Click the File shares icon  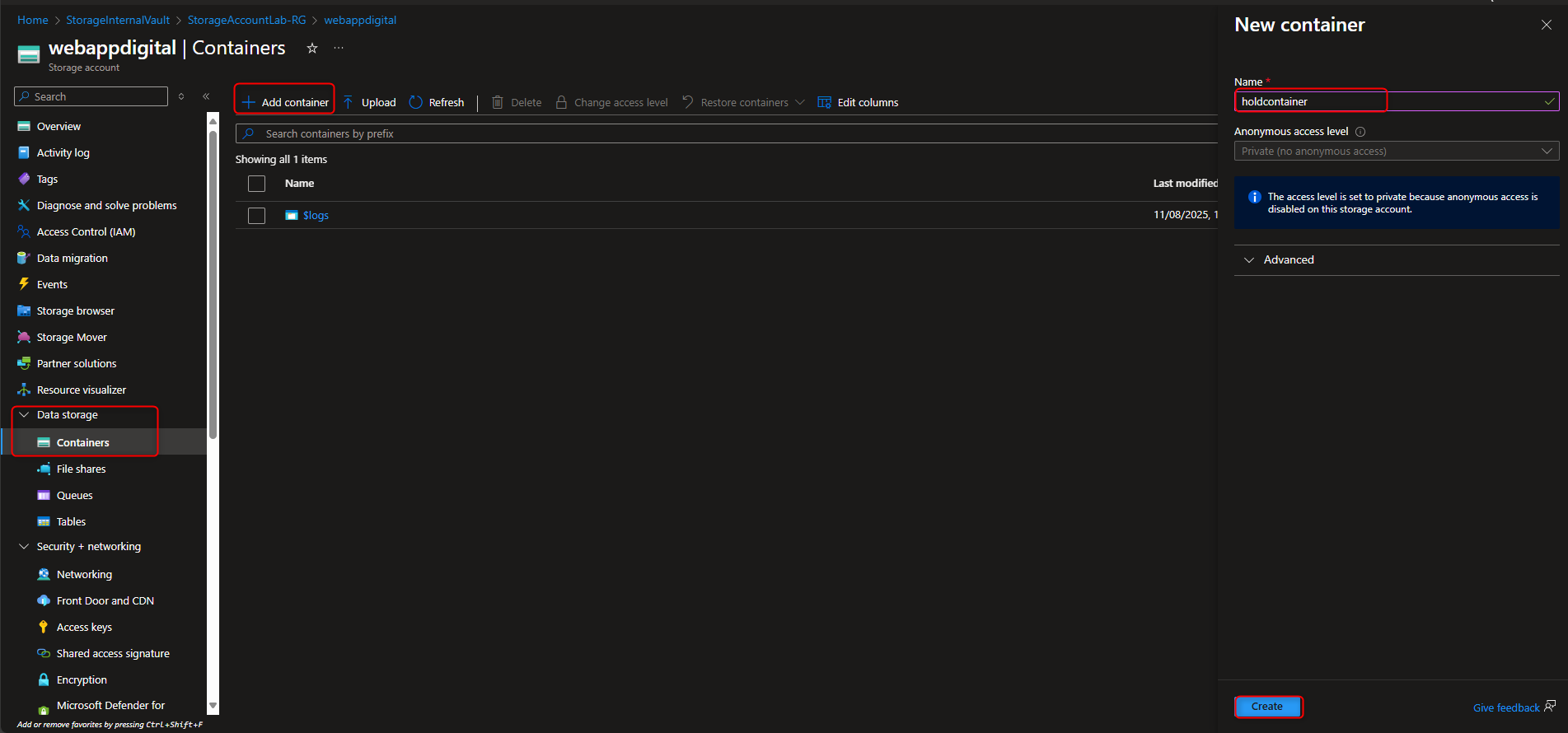pyautogui.click(x=44, y=469)
